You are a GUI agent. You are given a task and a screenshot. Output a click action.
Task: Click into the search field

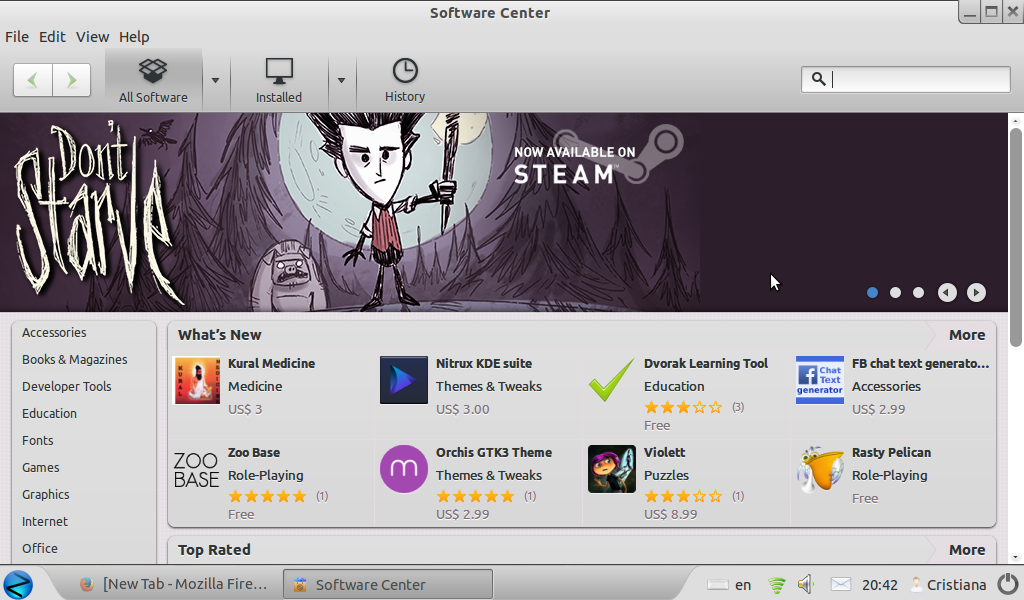(x=906, y=79)
